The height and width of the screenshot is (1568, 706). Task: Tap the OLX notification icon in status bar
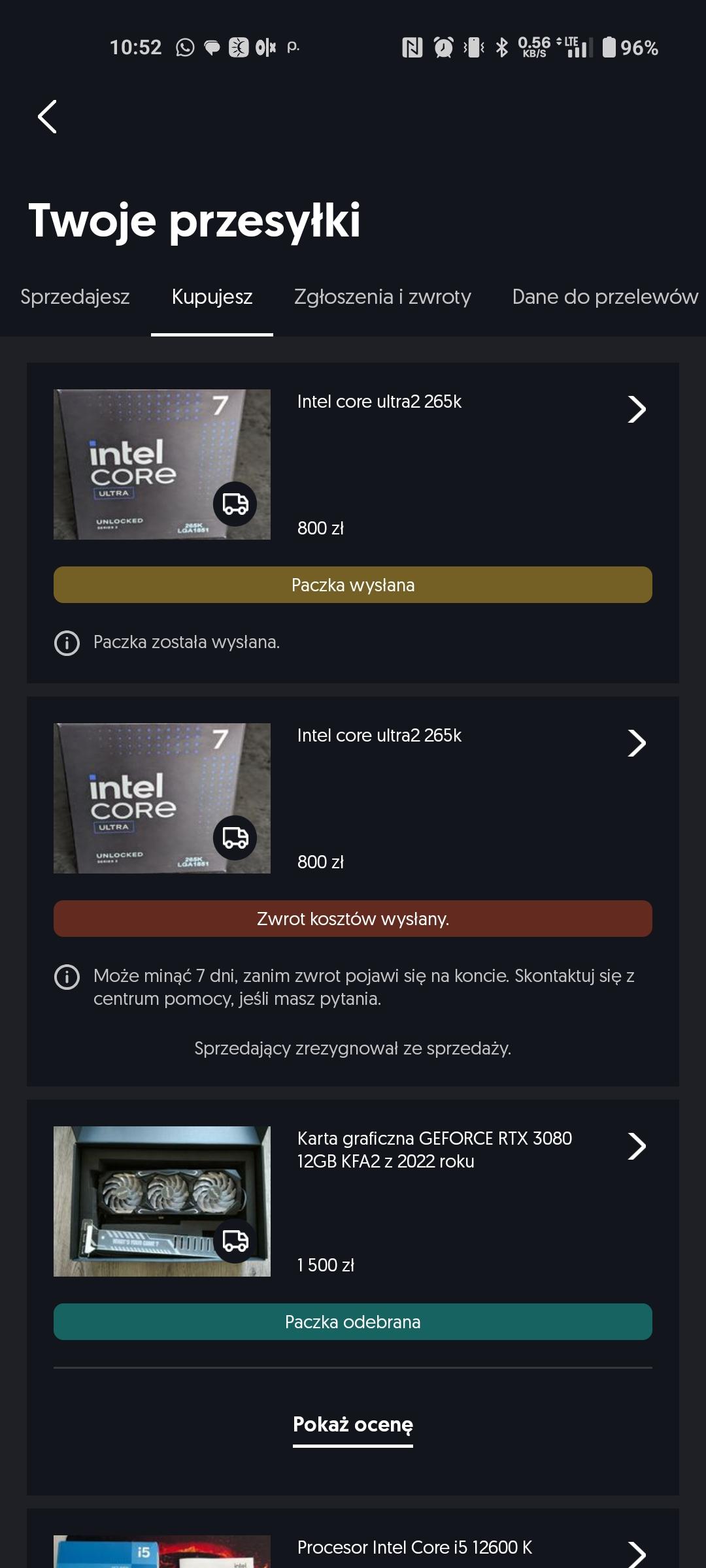tap(265, 48)
